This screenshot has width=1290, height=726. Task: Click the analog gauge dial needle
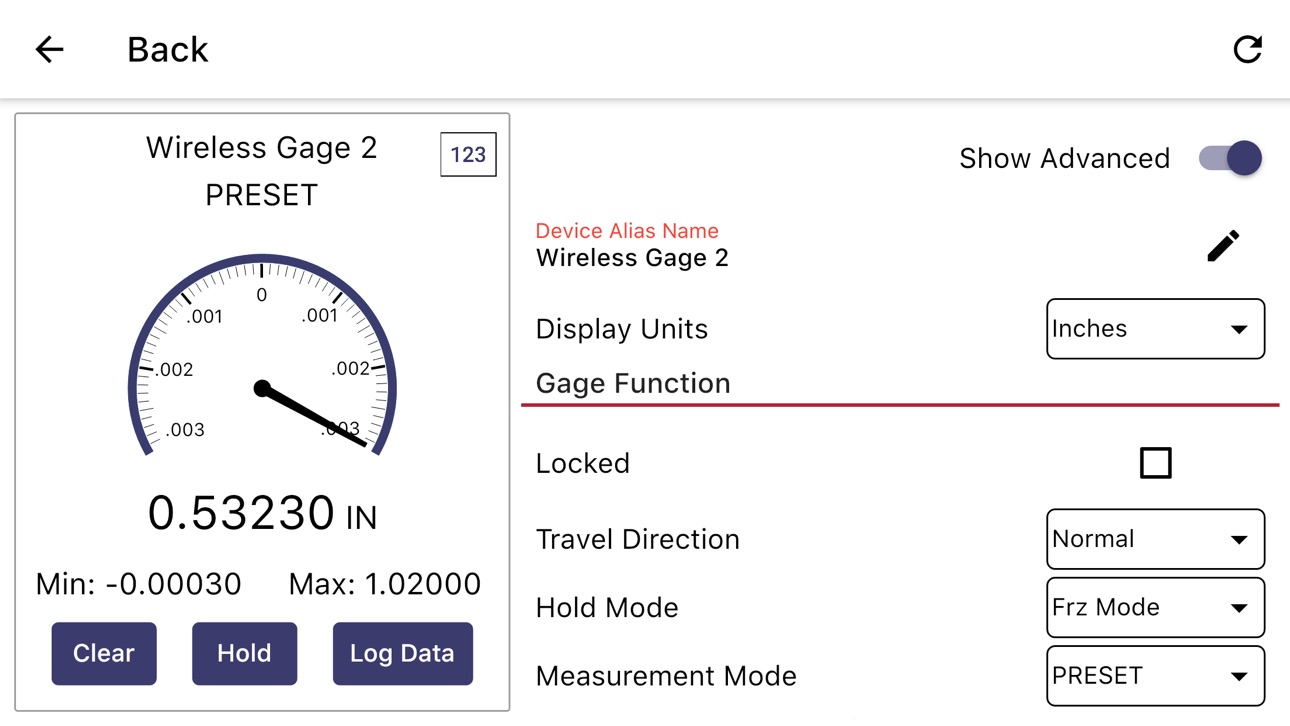tap(314, 416)
